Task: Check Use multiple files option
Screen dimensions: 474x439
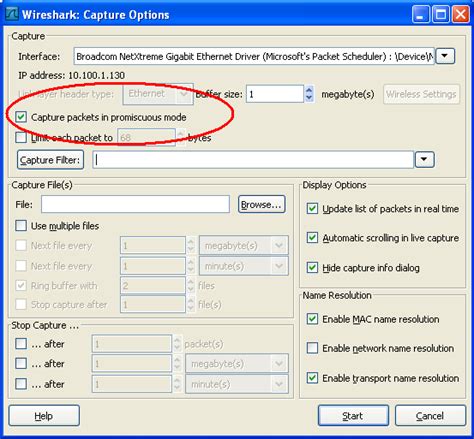Action: [21, 226]
